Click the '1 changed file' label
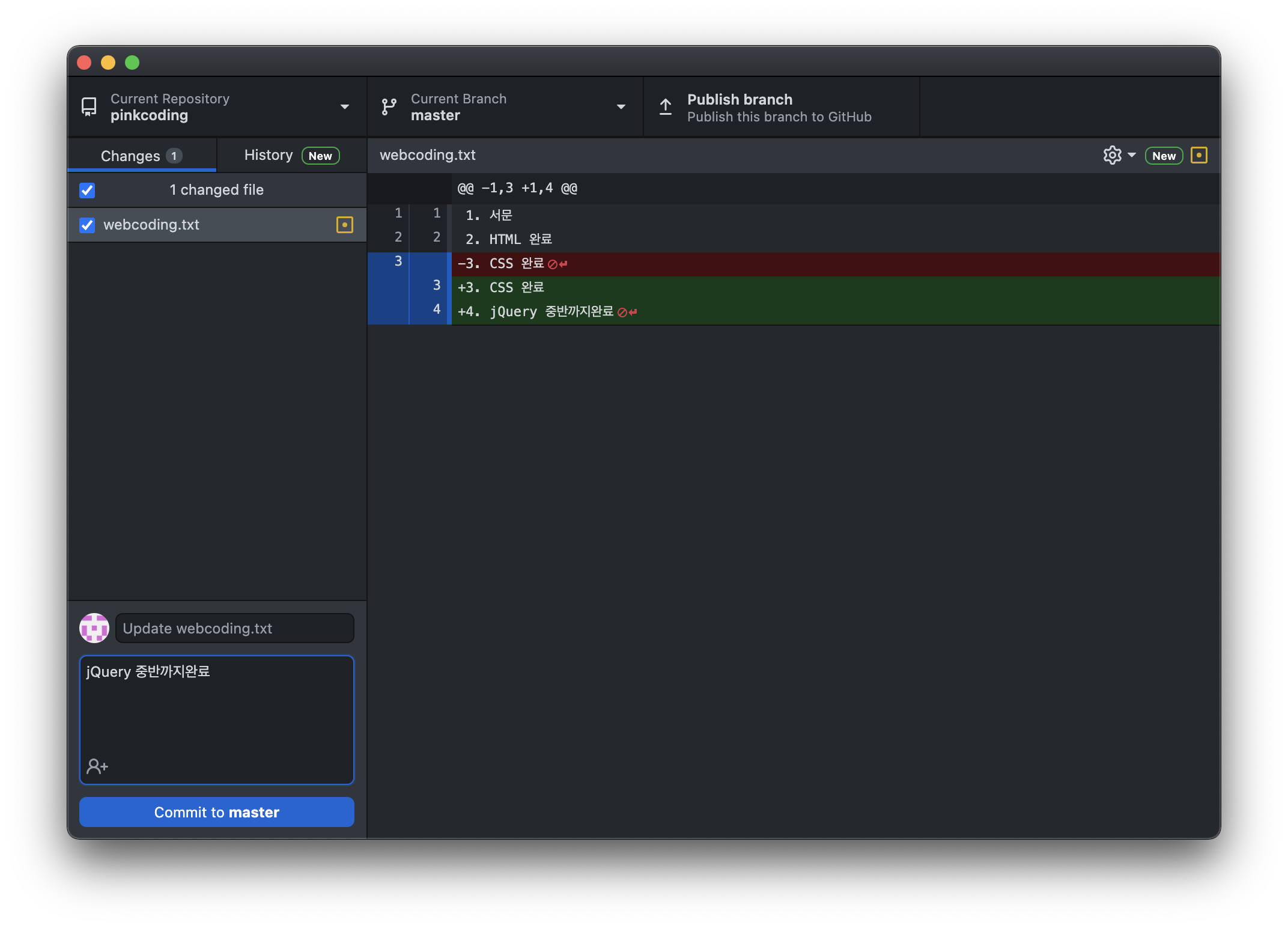The image size is (1288, 928). pyautogui.click(x=216, y=190)
